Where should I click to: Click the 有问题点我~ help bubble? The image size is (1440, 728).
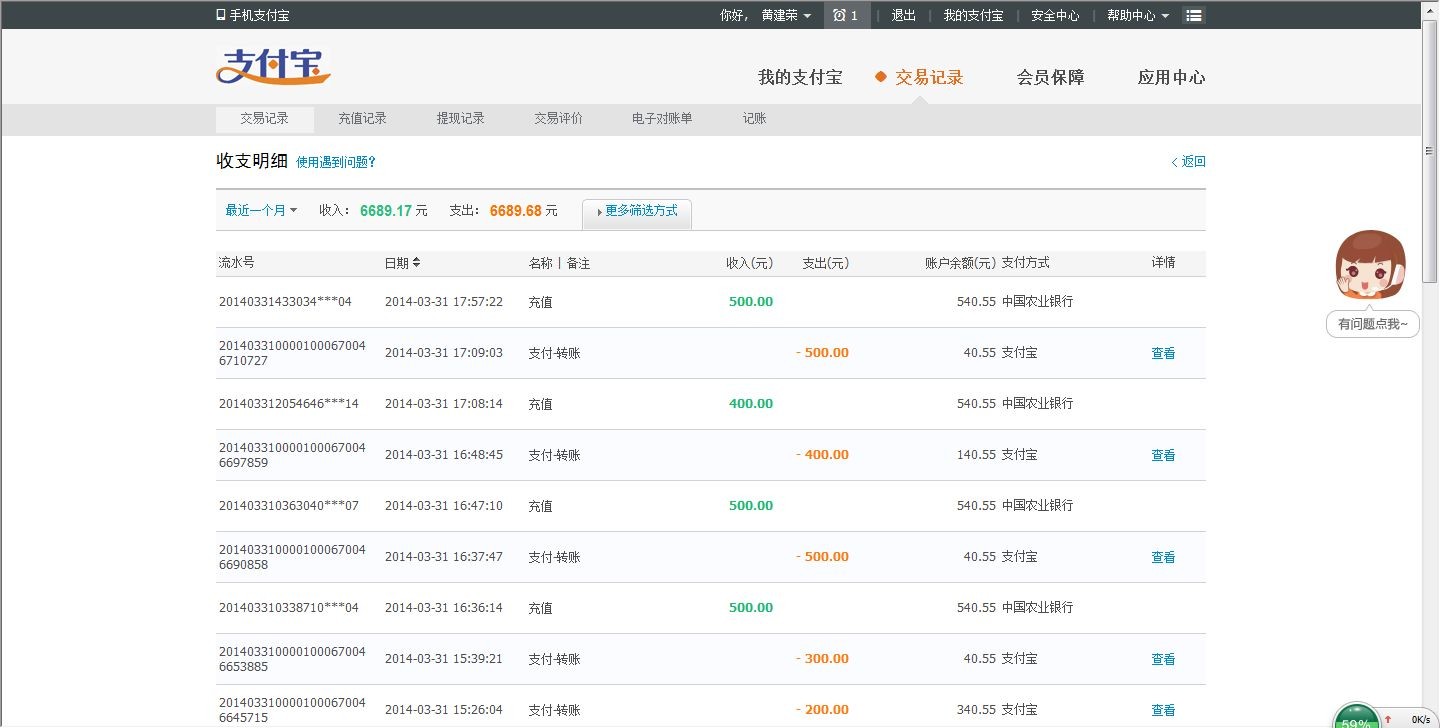pyautogui.click(x=1372, y=324)
